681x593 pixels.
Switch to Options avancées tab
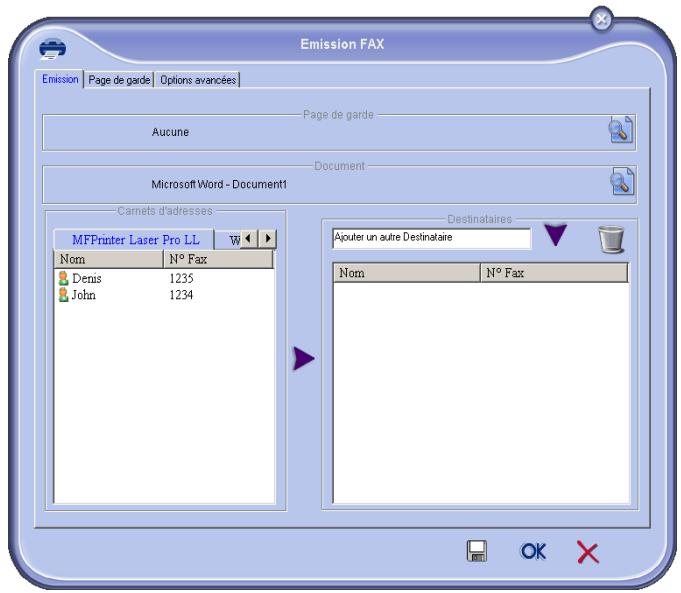(x=198, y=80)
